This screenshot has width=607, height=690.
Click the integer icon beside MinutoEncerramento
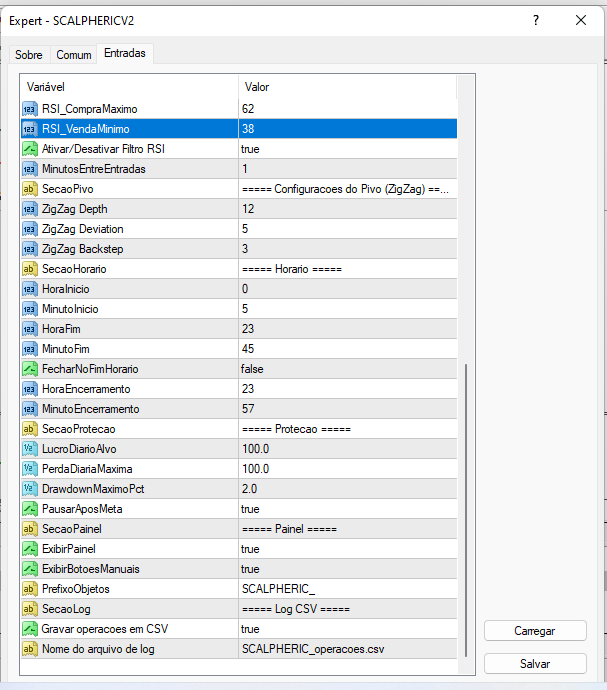[29, 409]
